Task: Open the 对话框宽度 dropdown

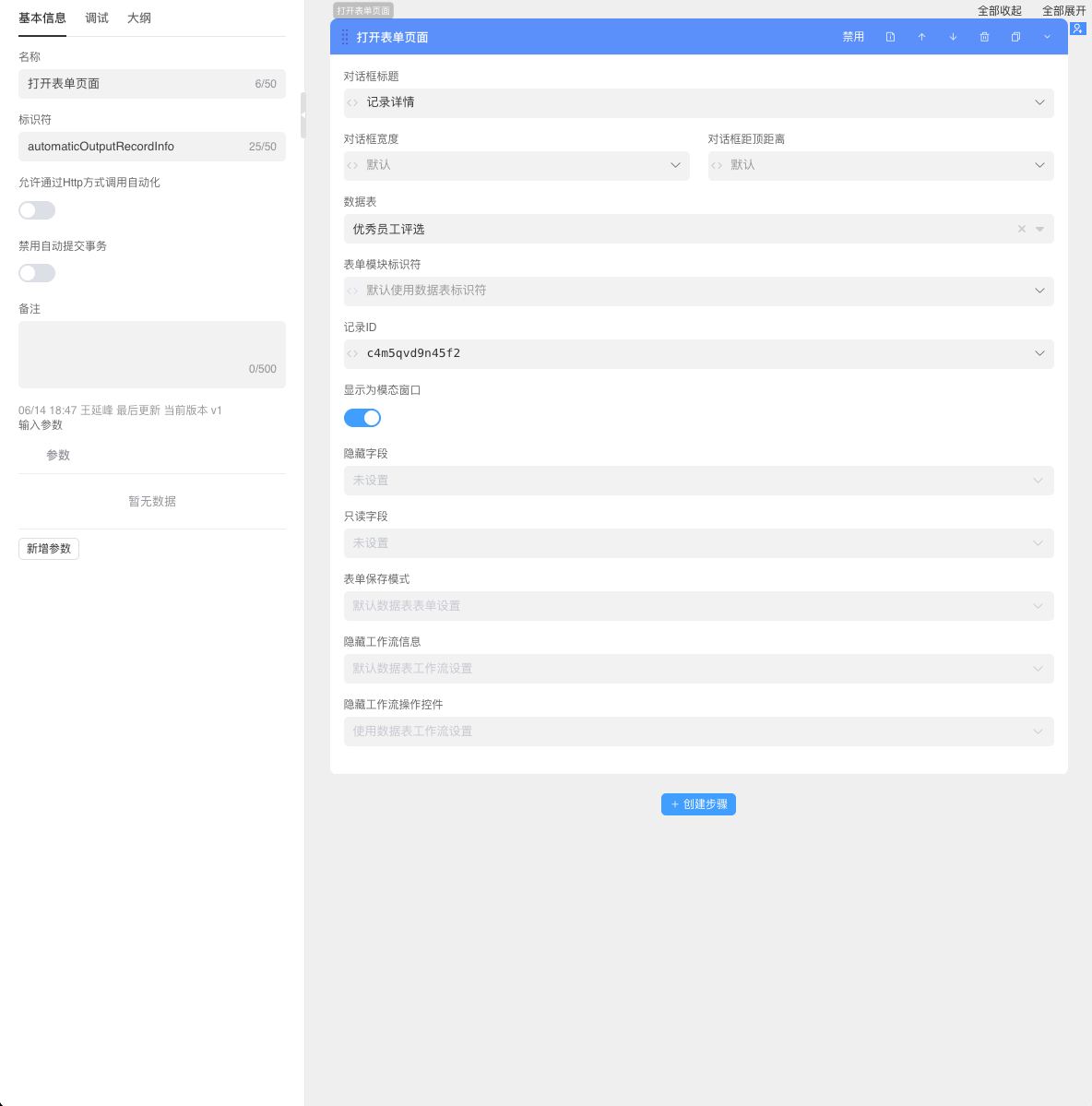Action: 516,165
